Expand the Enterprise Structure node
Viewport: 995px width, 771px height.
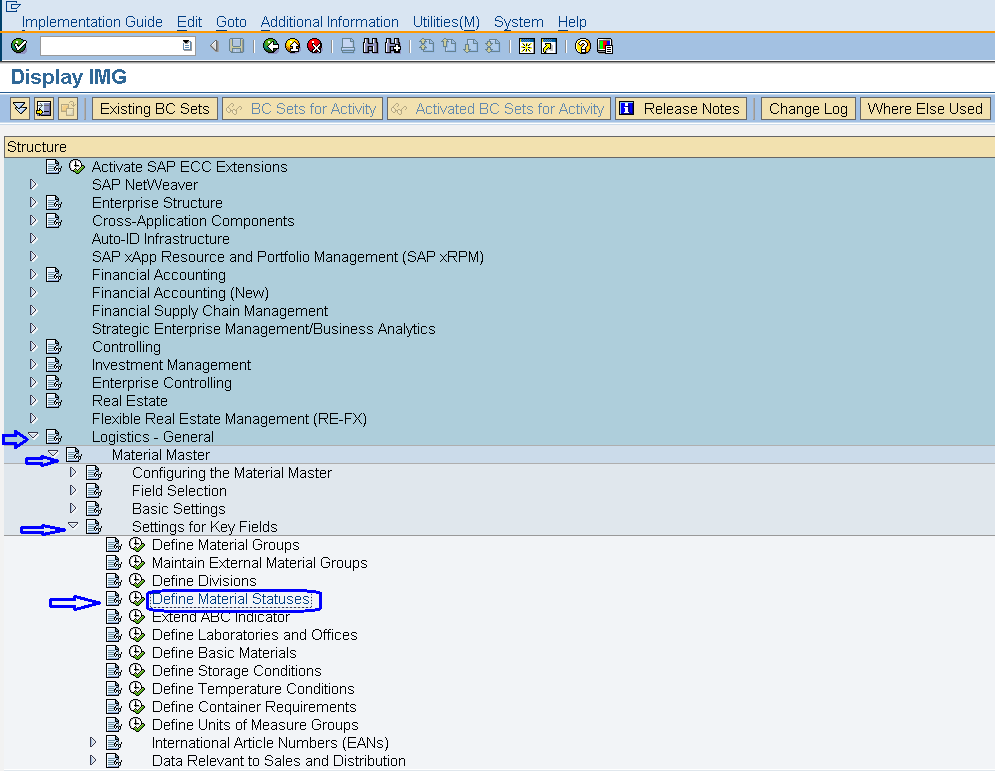33,202
